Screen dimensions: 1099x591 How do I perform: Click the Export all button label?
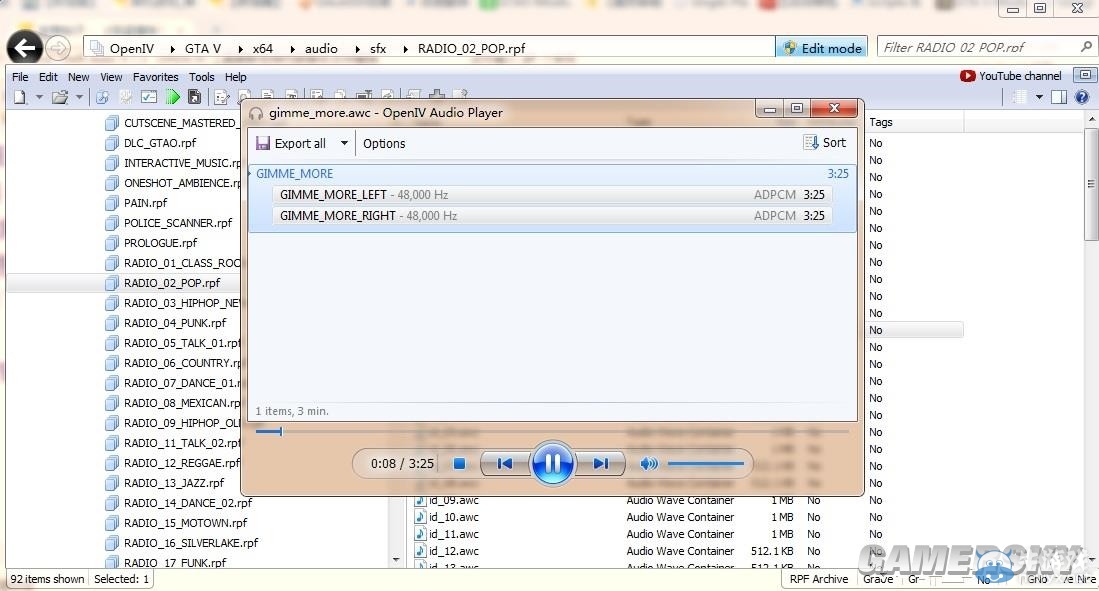(x=300, y=143)
